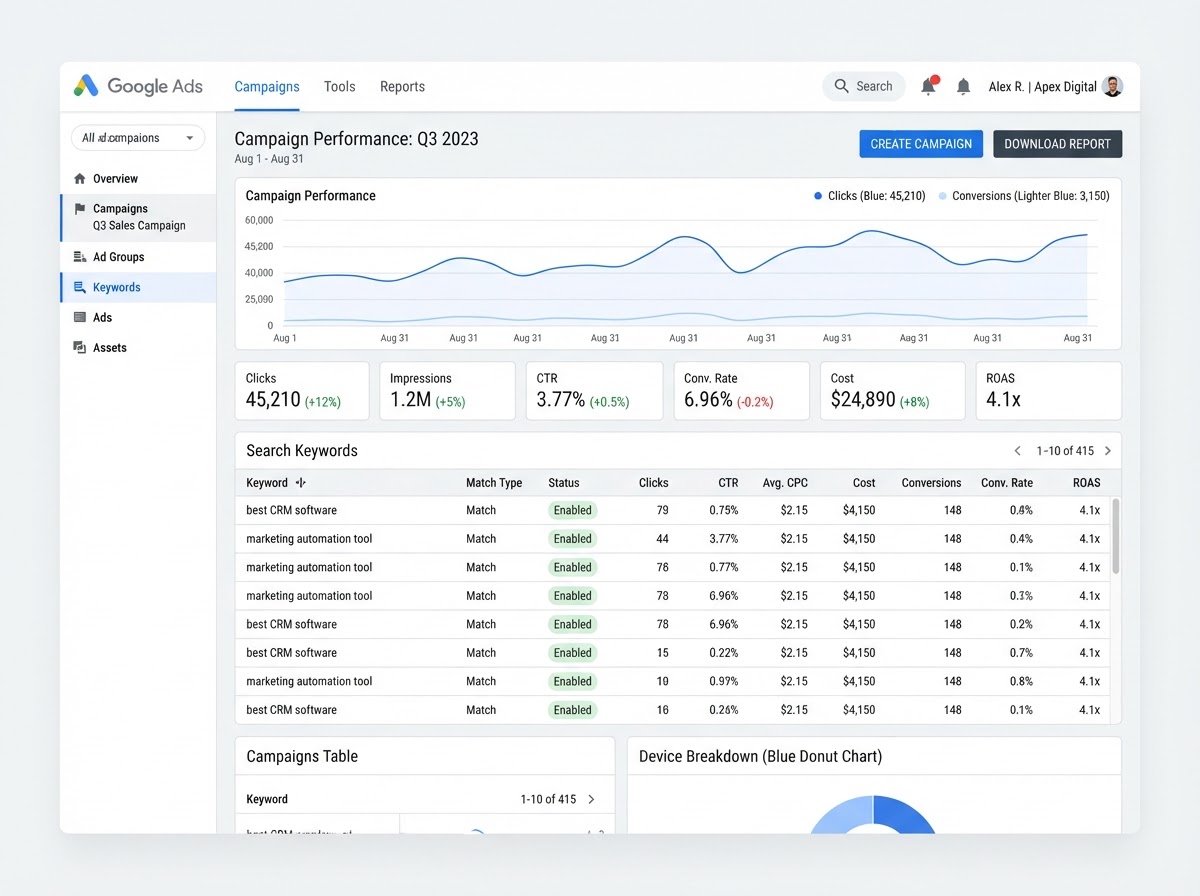Open the Reports tab
Image resolution: width=1200 pixels, height=896 pixels.
(x=402, y=87)
